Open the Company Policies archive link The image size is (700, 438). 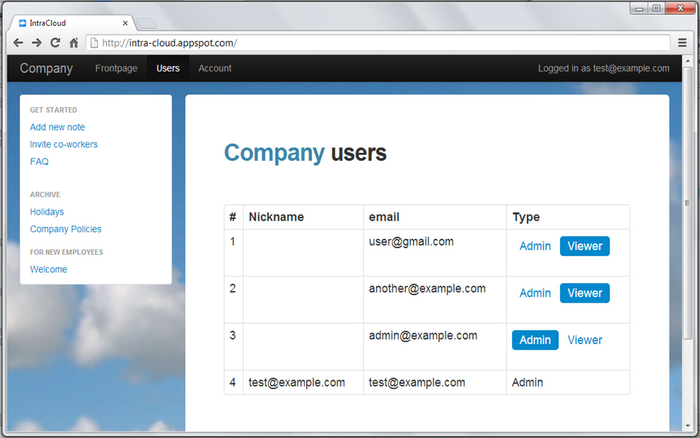tap(66, 229)
